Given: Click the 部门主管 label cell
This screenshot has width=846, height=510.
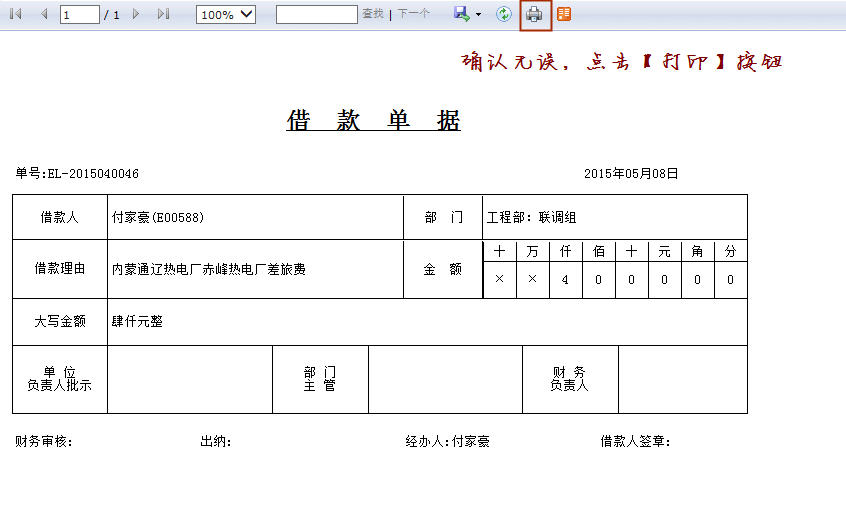Looking at the screenshot, I should click(x=320, y=379).
